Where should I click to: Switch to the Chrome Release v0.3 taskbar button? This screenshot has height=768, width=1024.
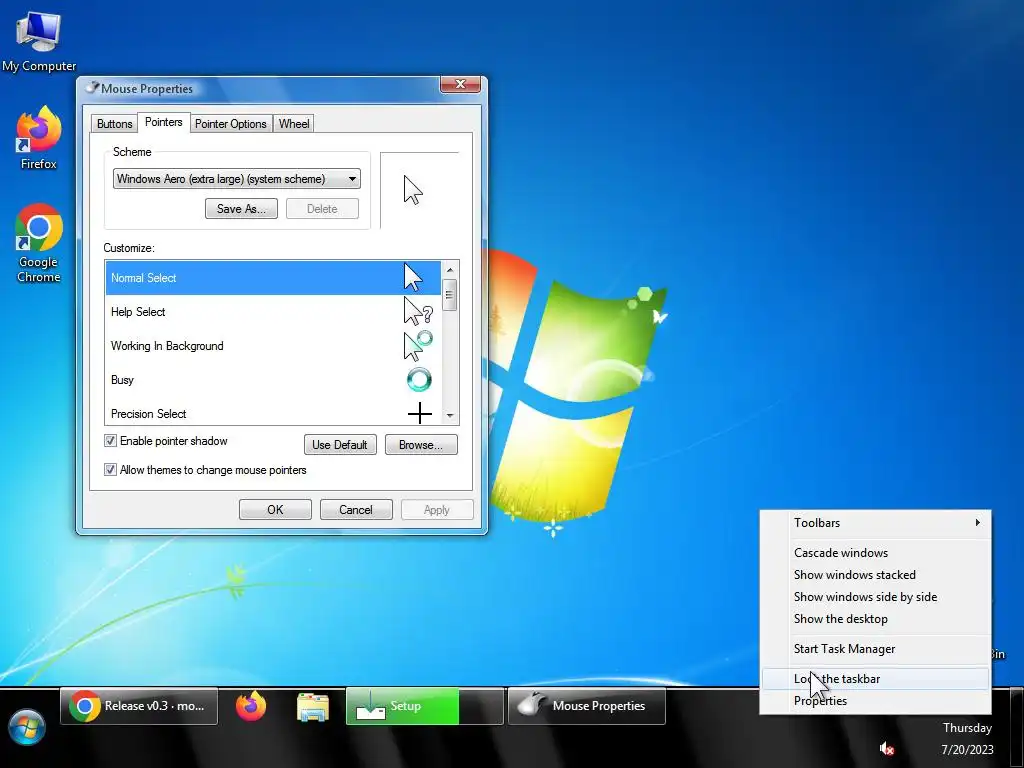pos(139,706)
